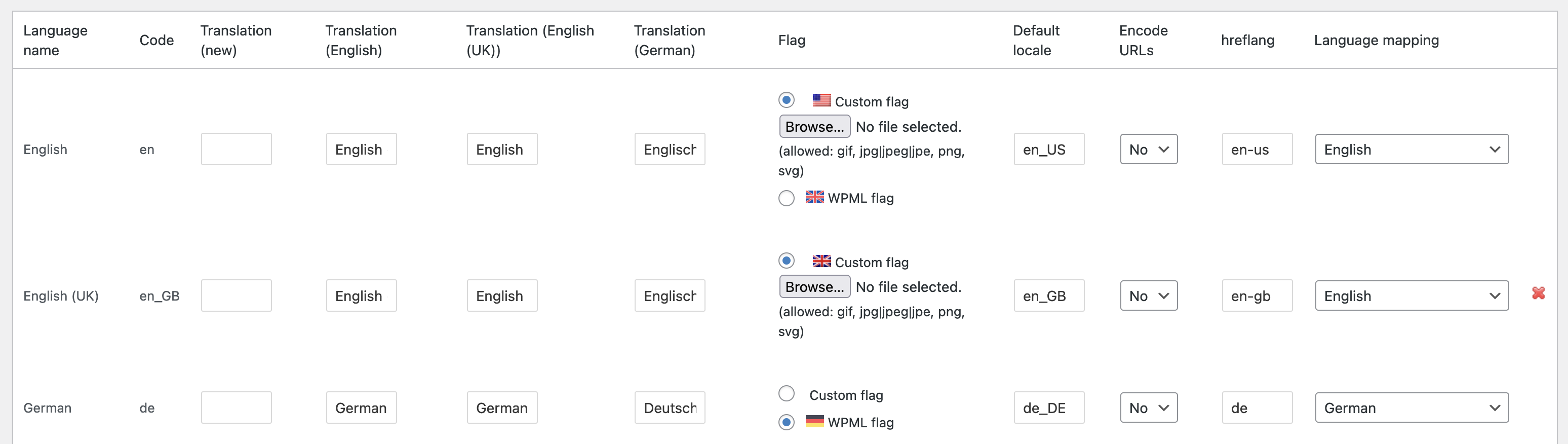1568x444 pixels.
Task: Click the UK flag icon beside WPML flag
Action: click(814, 197)
